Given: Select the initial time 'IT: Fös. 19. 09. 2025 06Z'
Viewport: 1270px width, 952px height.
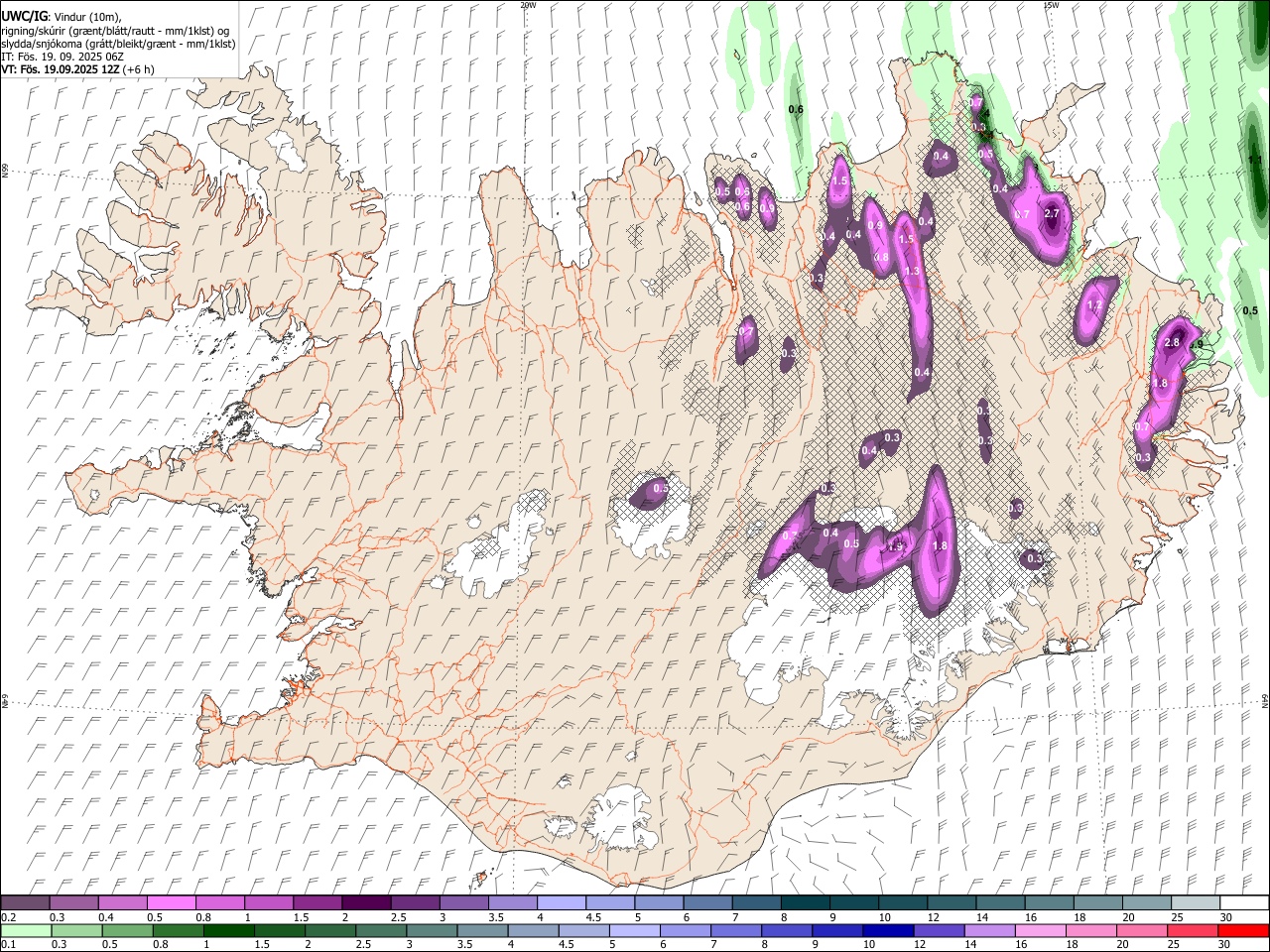Looking at the screenshot, I should pyautogui.click(x=63, y=58).
